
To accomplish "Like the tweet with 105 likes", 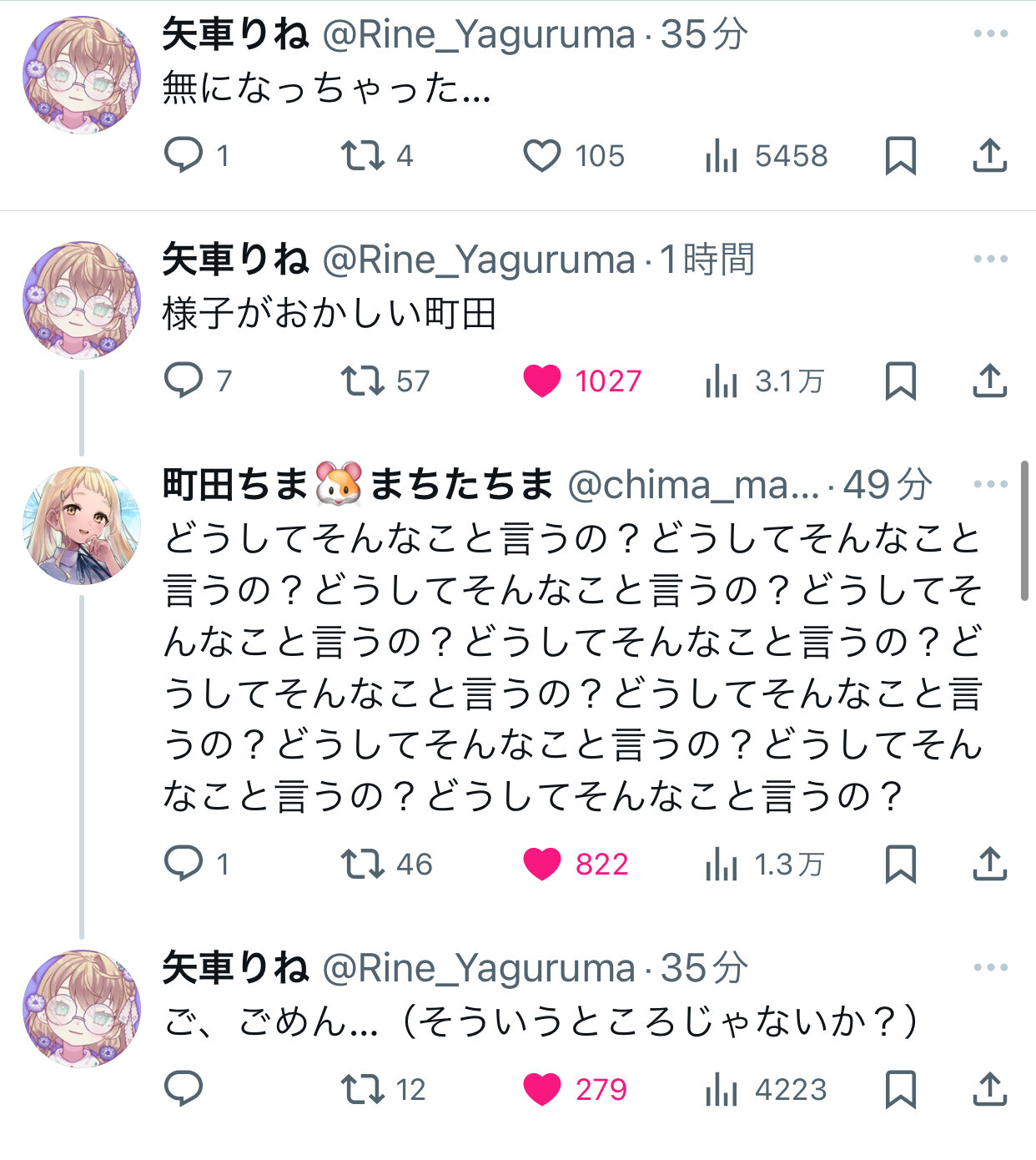I will click(542, 156).
